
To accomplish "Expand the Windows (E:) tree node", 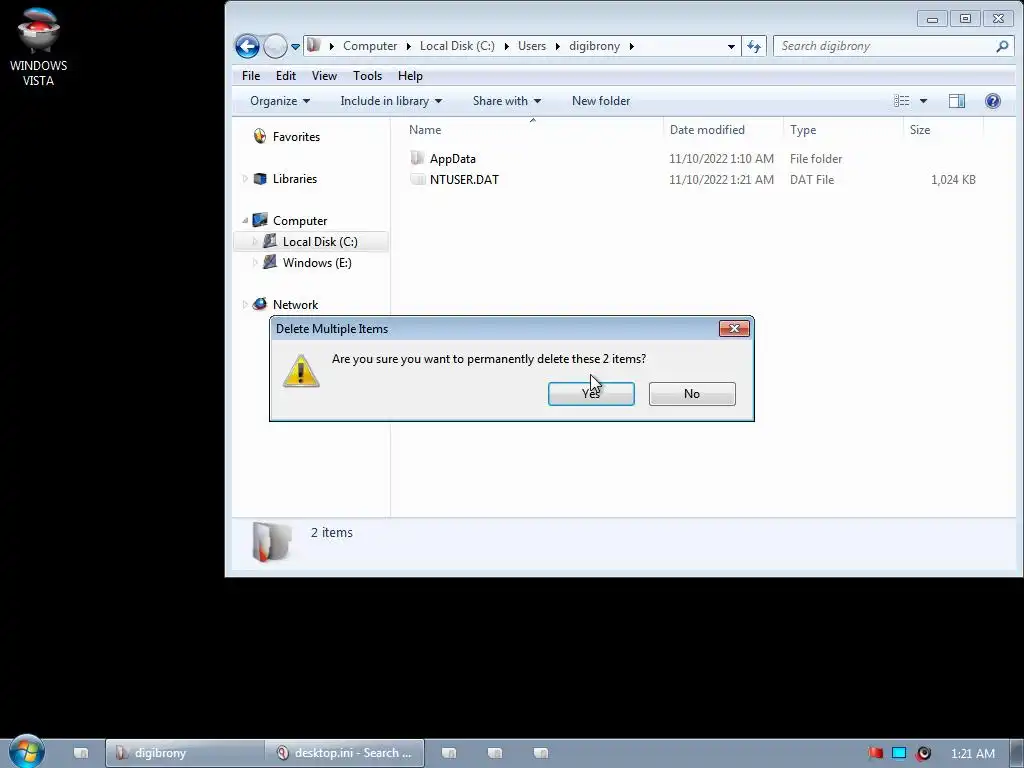I will click(x=255, y=263).
